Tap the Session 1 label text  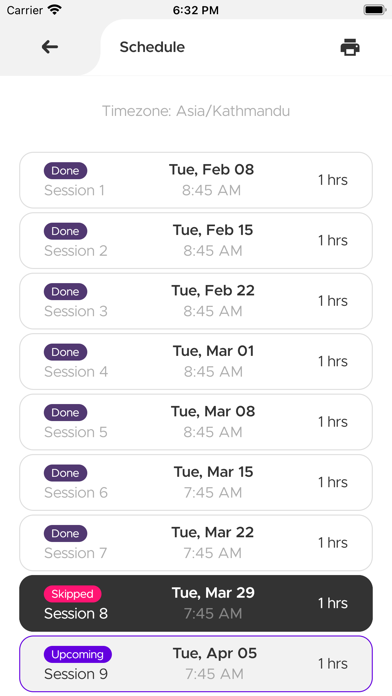74,190
